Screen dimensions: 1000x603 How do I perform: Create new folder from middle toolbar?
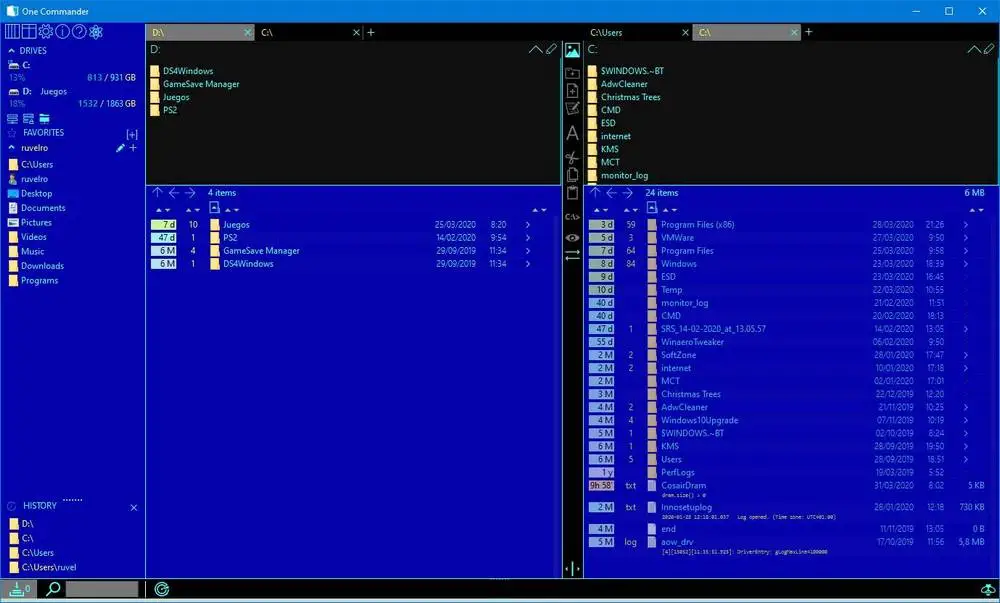[573, 73]
